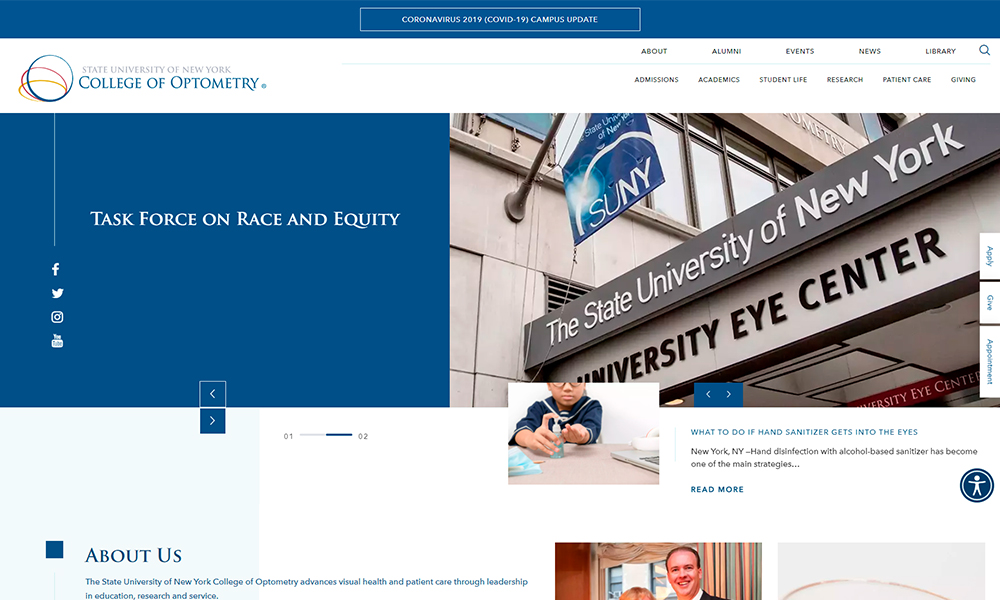Click the slide progress indicator bar
Screen dimensions: 1000x600
pyautogui.click(x=326, y=436)
